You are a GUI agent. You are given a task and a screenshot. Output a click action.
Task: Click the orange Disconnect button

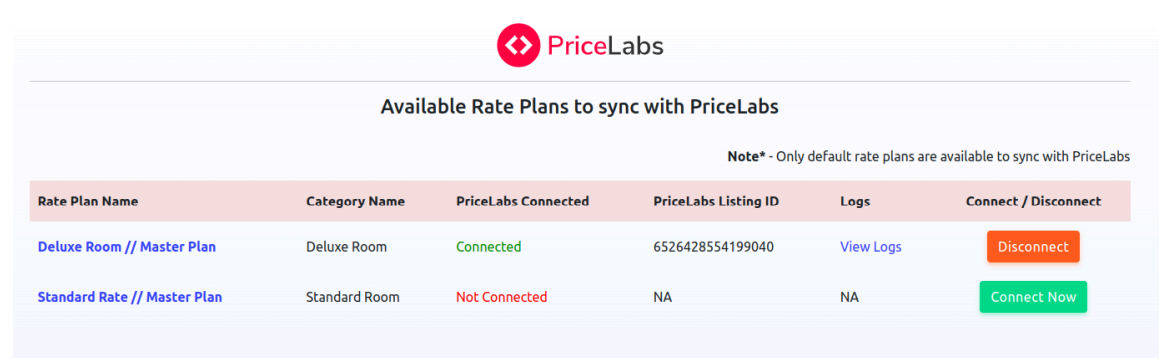[x=1033, y=246]
